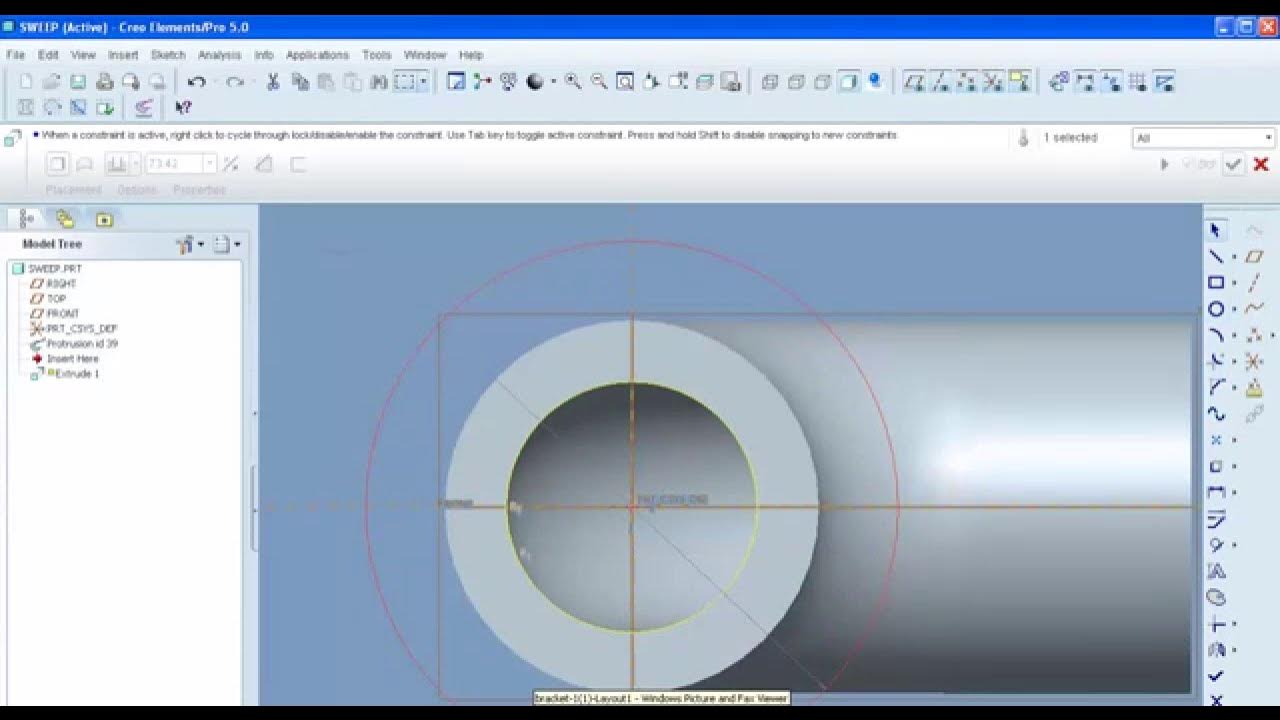Select the Line sketch tool
The image size is (1280, 720).
click(x=1216, y=257)
